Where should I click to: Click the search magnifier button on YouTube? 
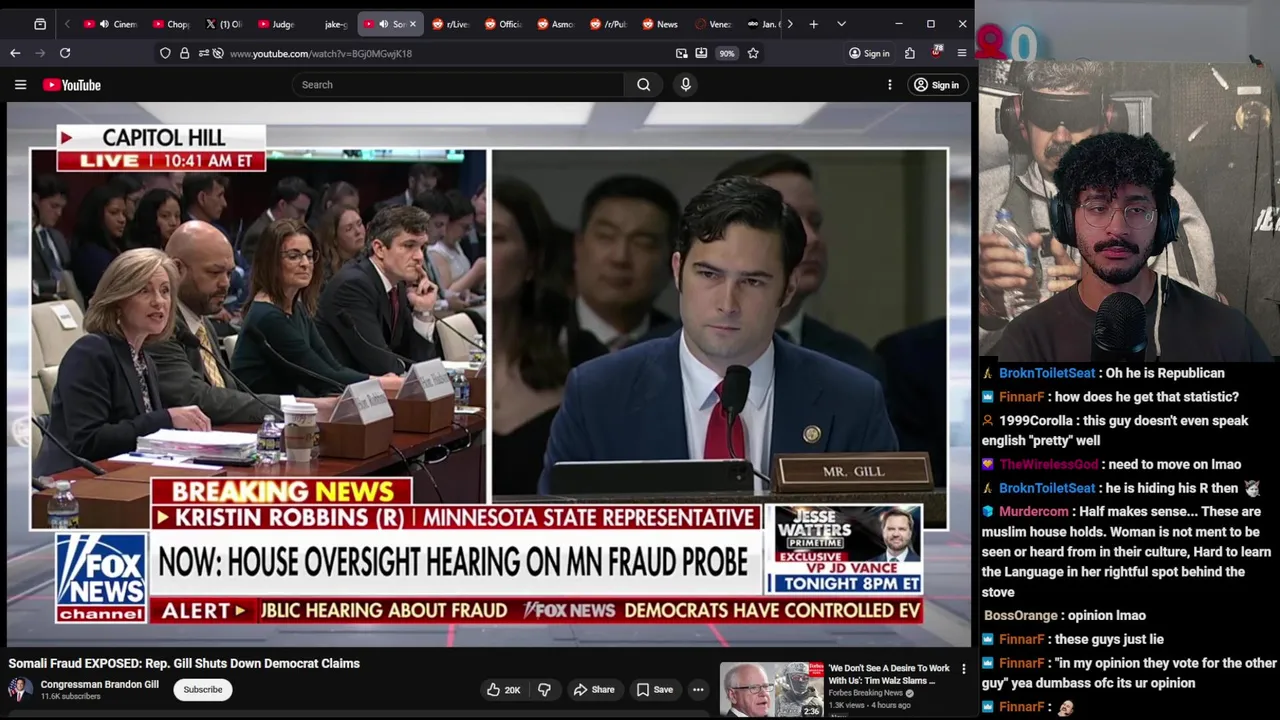point(644,85)
